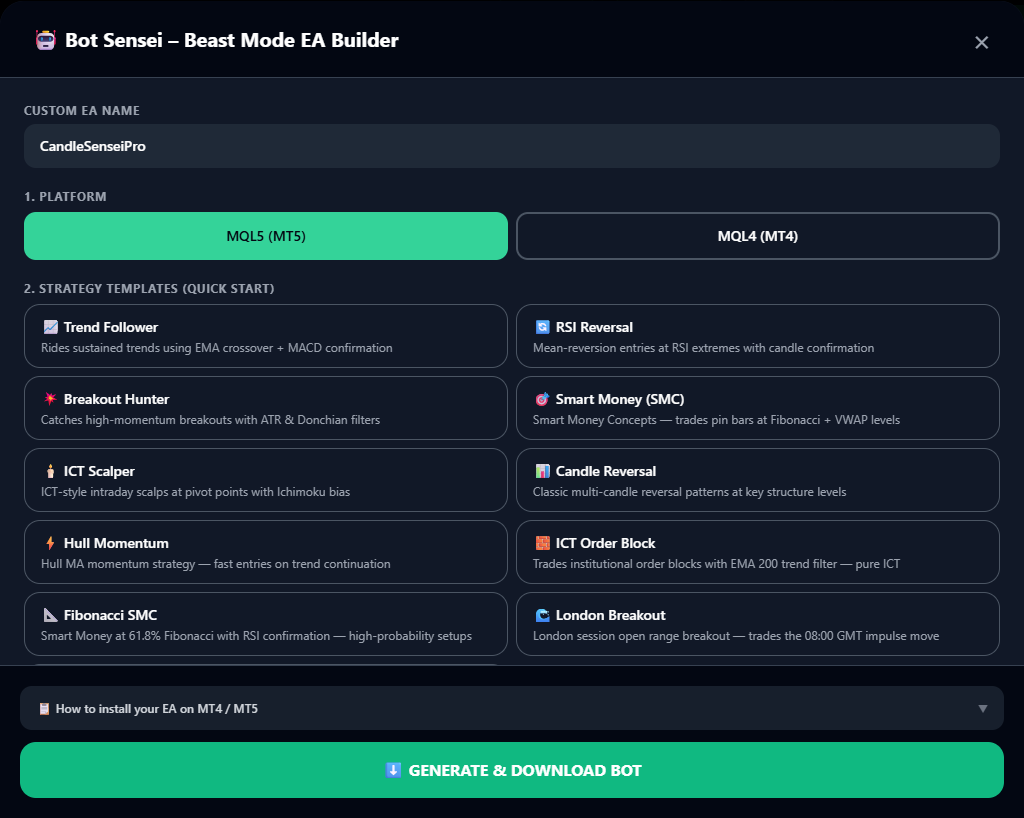1024x818 pixels.
Task: Click "Smart Money Concepts — trades pin bars" text
Action: 716,420
